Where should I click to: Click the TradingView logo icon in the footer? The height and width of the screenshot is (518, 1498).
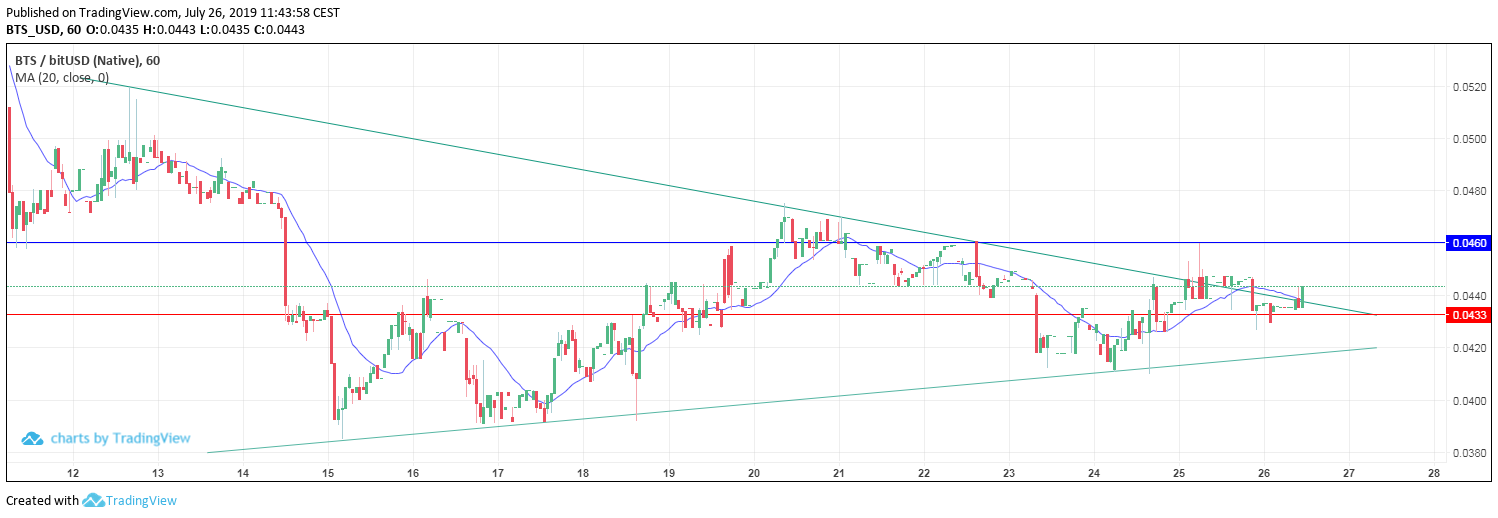(x=94, y=501)
